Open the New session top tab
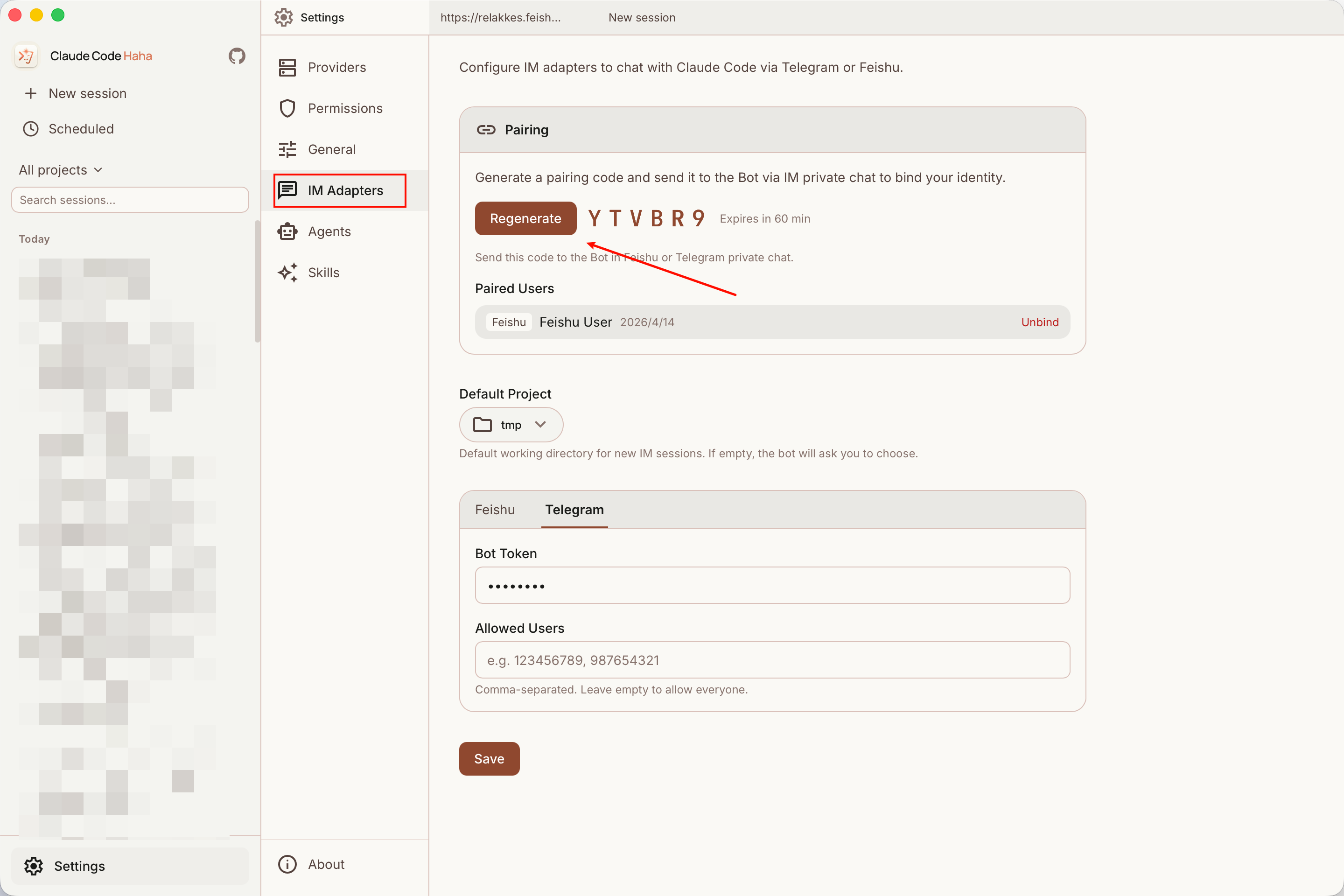 click(x=642, y=18)
